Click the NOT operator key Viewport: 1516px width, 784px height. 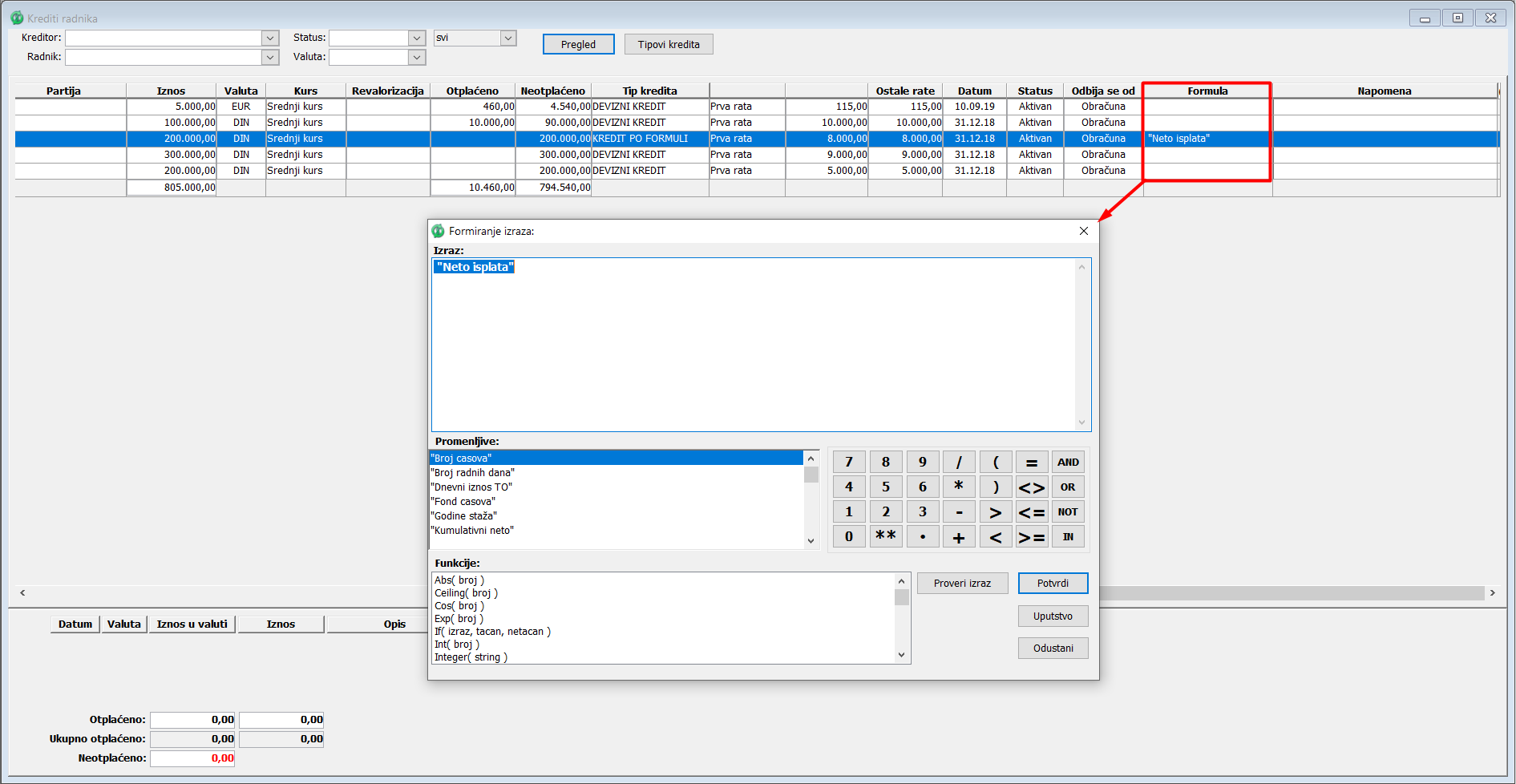click(x=1067, y=512)
